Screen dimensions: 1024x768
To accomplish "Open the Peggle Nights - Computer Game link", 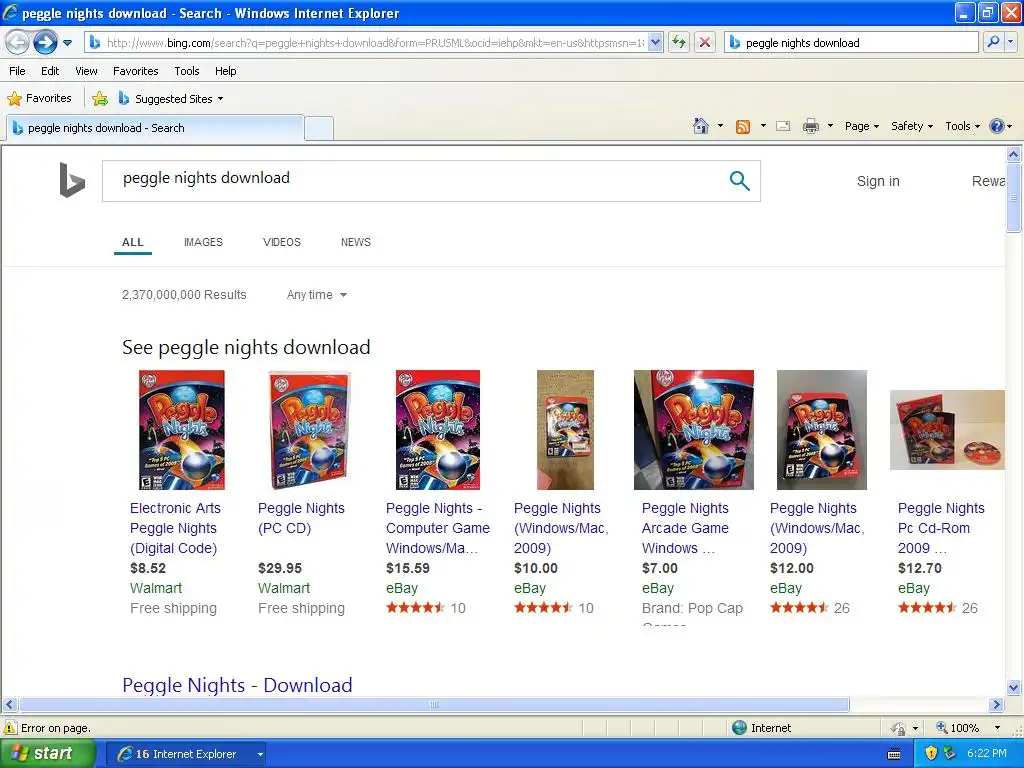I will 438,528.
